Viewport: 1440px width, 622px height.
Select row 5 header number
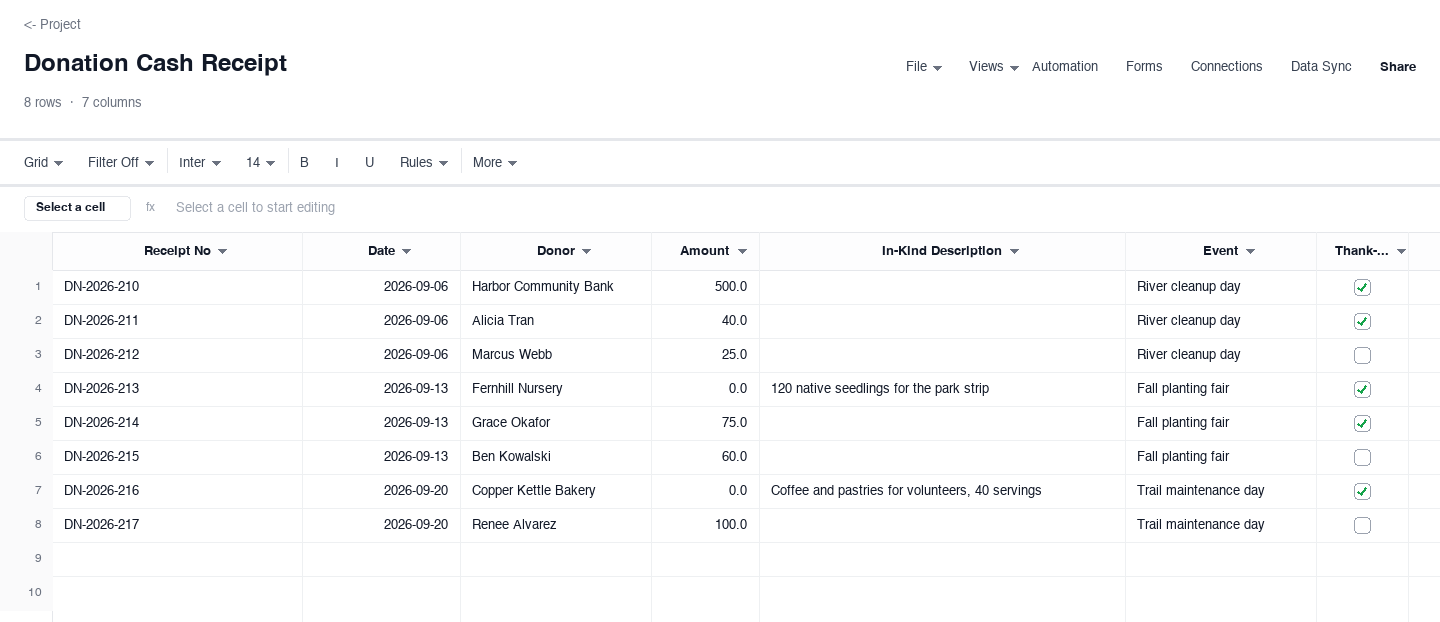38,423
